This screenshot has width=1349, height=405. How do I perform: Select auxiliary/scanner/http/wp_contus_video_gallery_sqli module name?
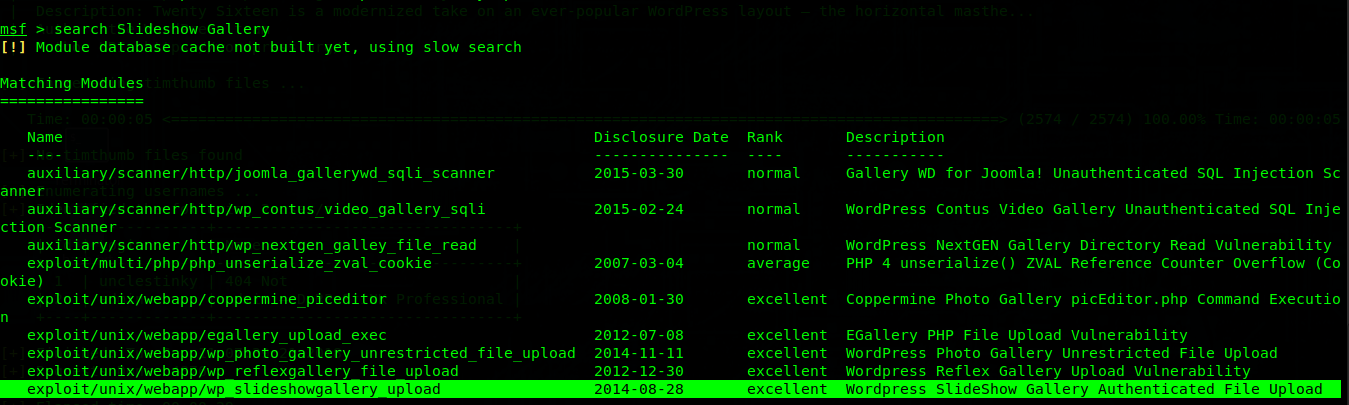[x=256, y=209]
